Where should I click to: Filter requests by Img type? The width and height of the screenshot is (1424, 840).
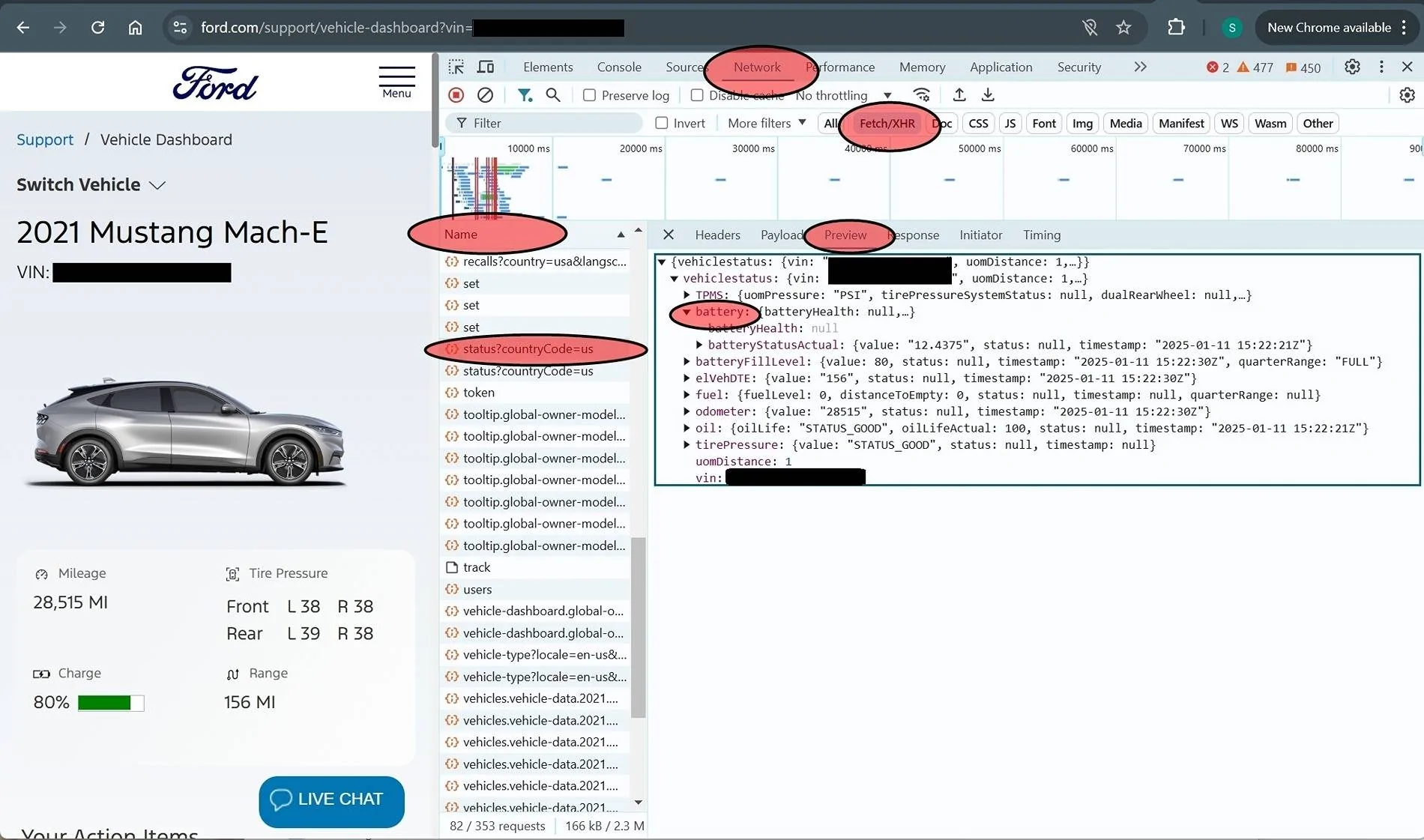(x=1082, y=123)
